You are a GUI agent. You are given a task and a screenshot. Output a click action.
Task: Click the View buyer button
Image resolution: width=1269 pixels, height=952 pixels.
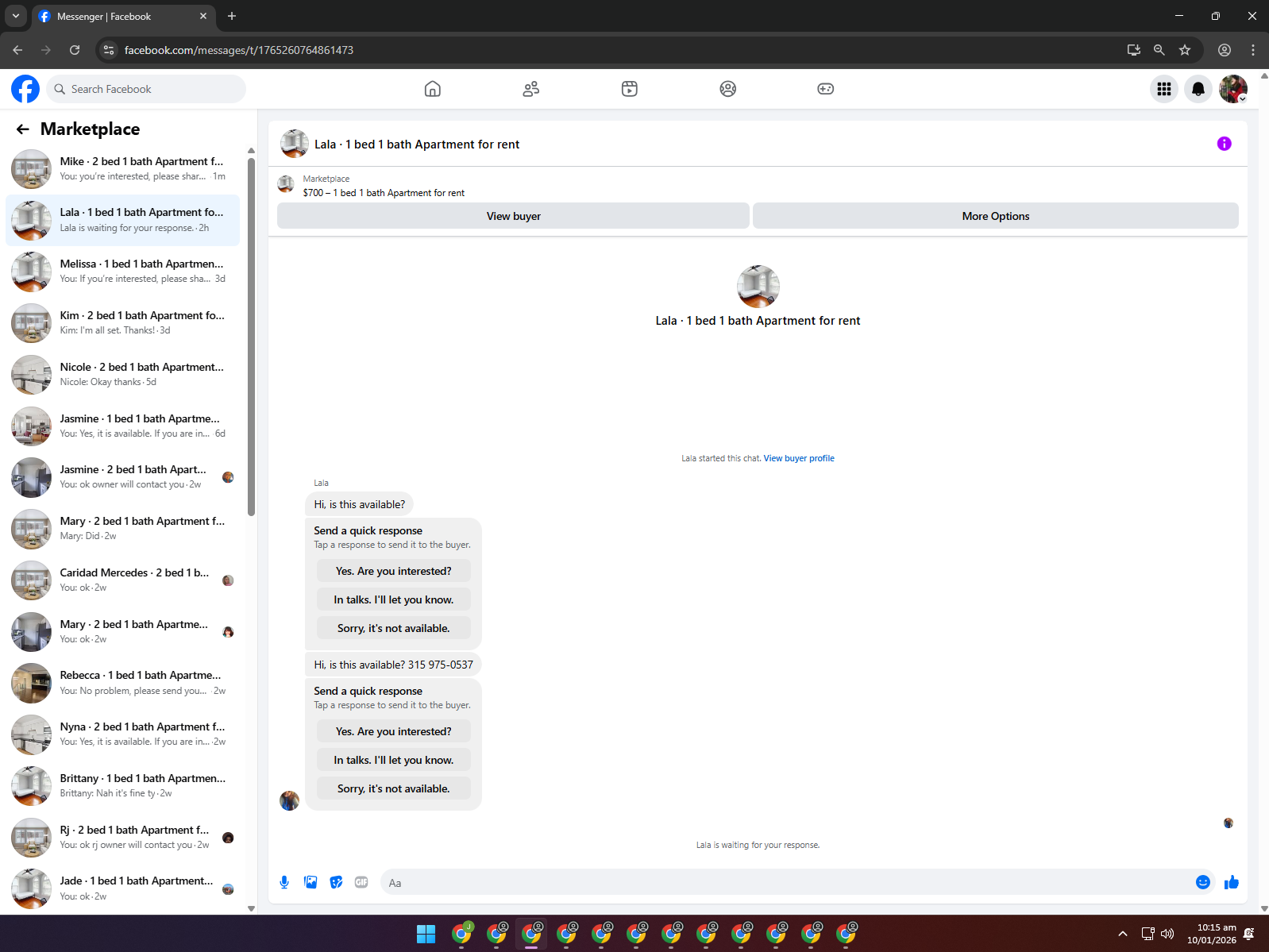pos(513,216)
